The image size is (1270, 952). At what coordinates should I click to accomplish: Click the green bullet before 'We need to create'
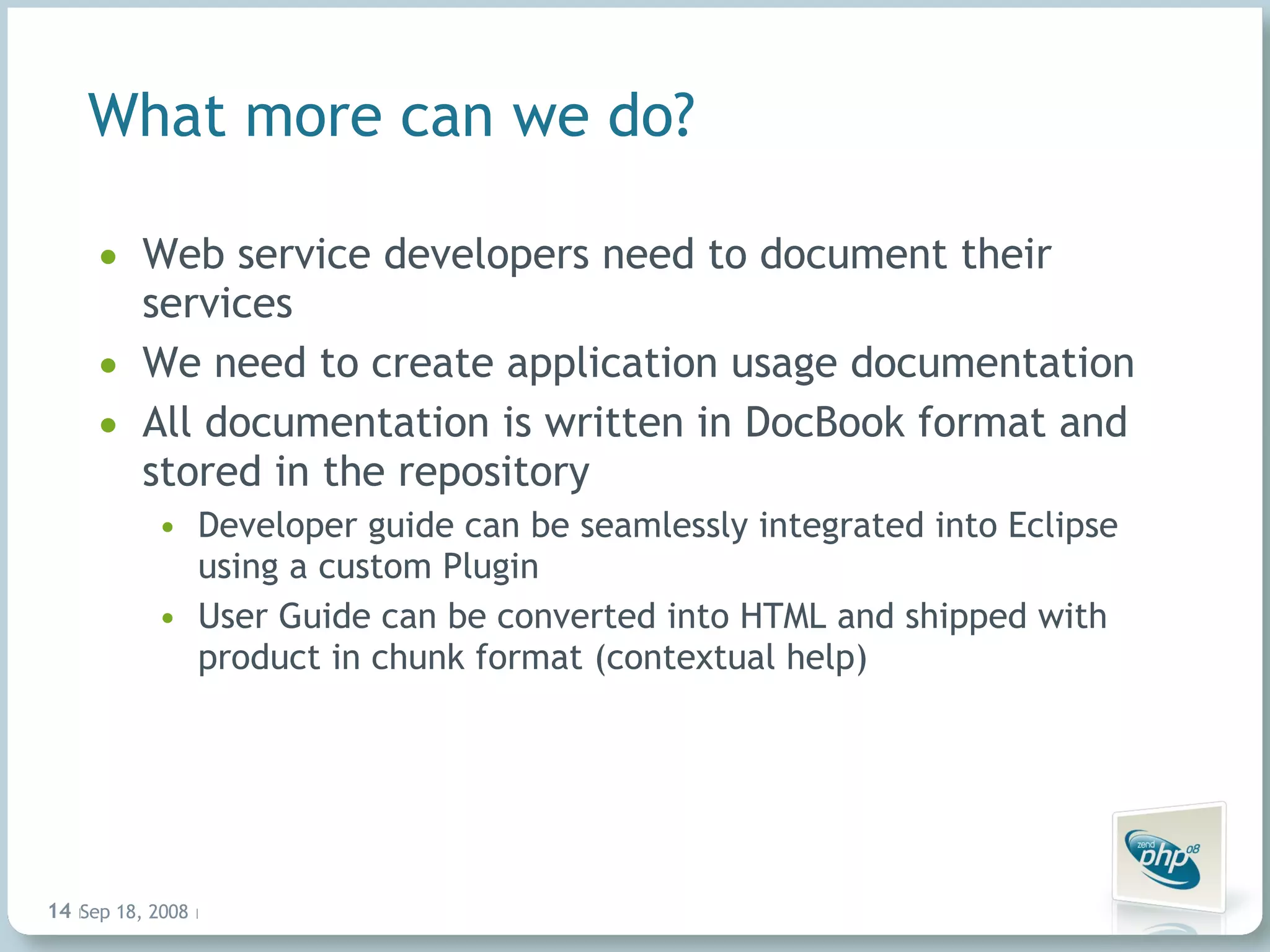[109, 365]
